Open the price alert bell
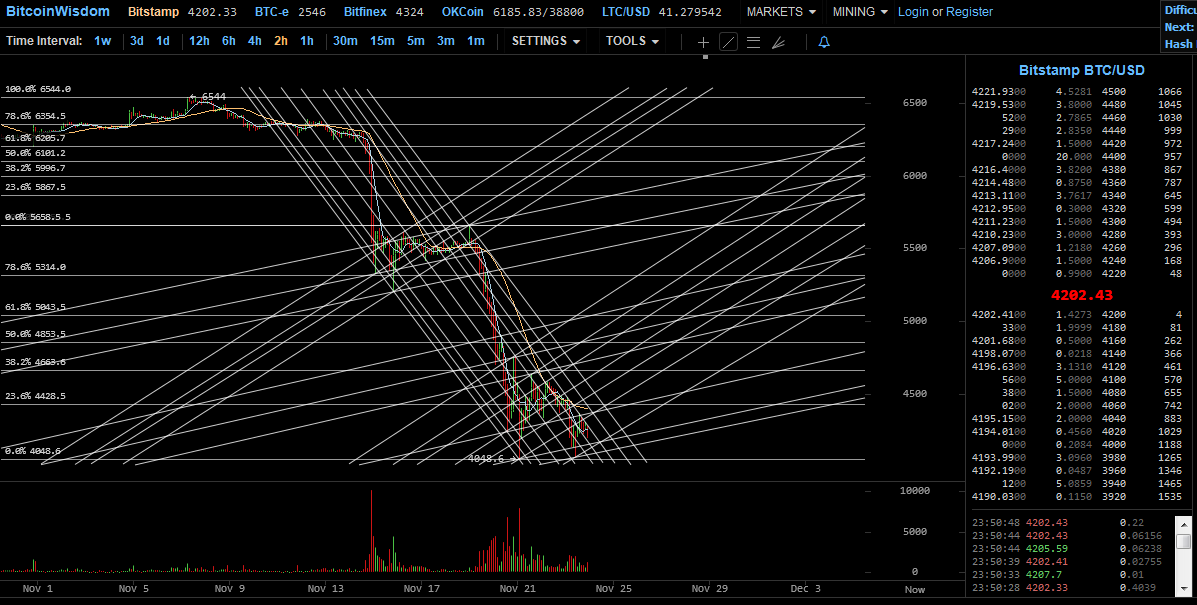This screenshot has width=1197, height=605. click(824, 42)
